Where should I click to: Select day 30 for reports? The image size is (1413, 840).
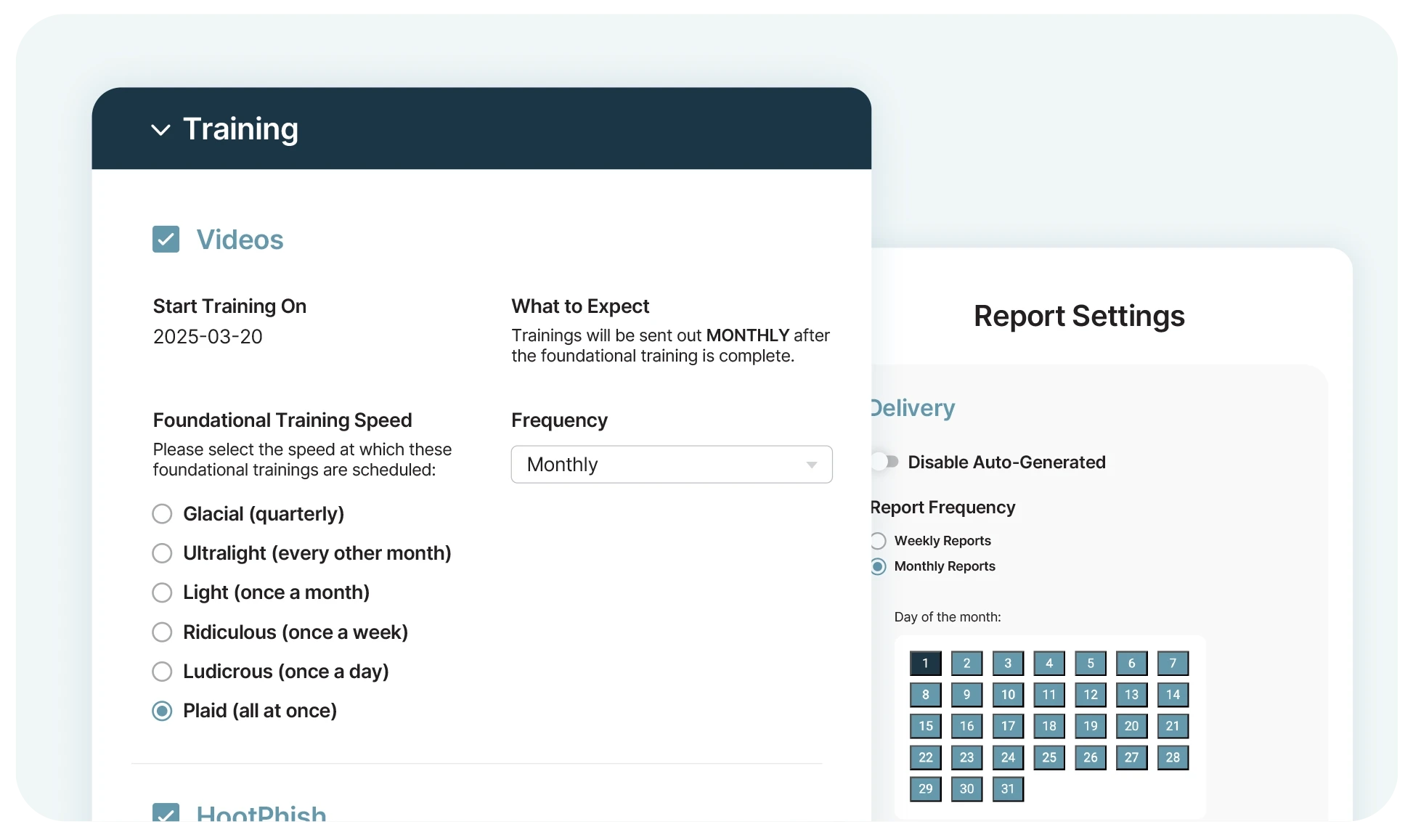967,789
